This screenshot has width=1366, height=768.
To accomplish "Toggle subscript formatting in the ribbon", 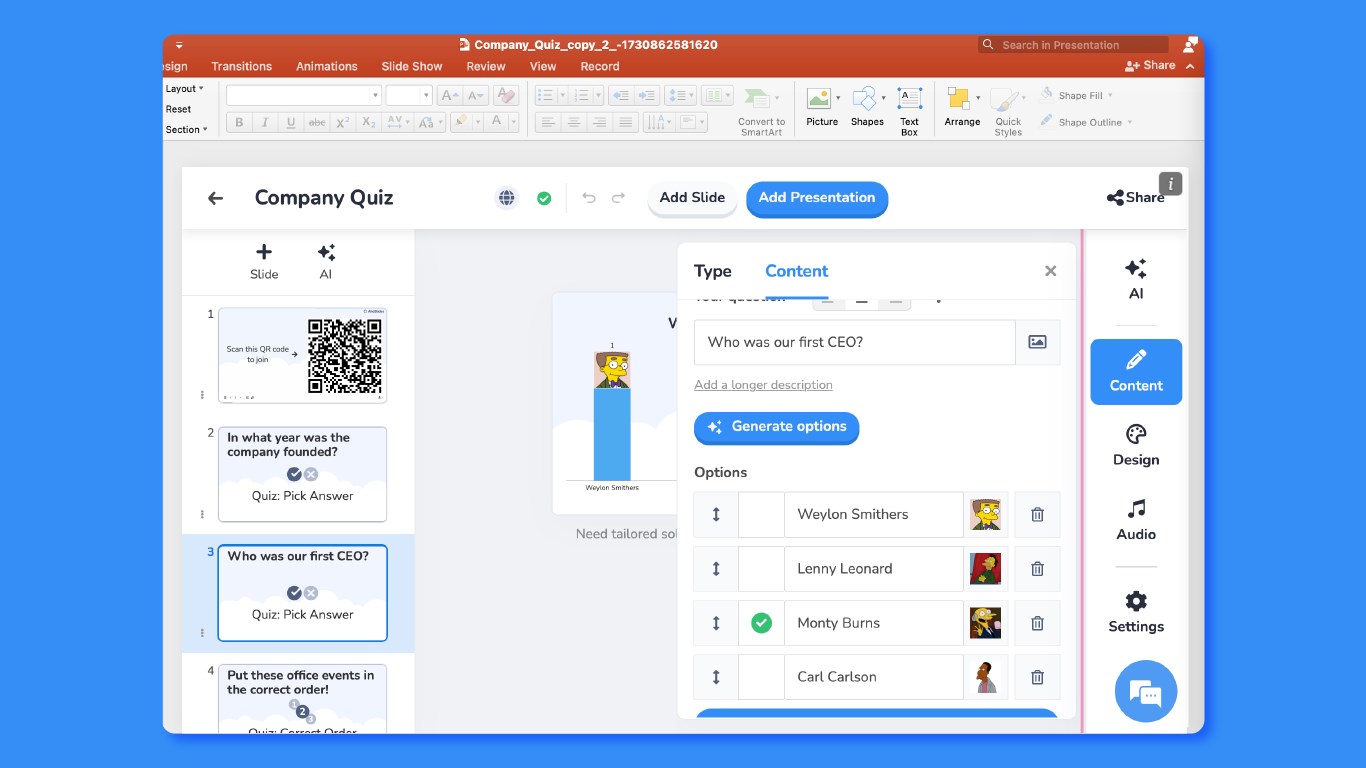I will 369,122.
